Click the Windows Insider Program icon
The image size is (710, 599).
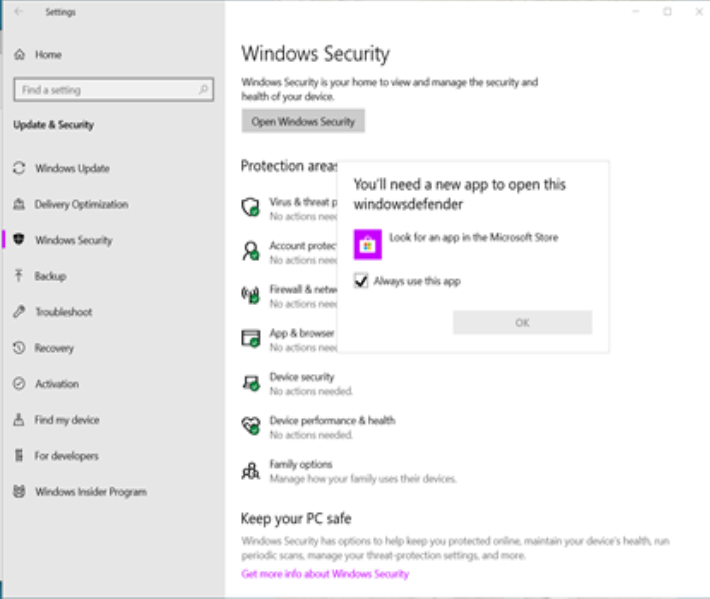tap(19, 491)
